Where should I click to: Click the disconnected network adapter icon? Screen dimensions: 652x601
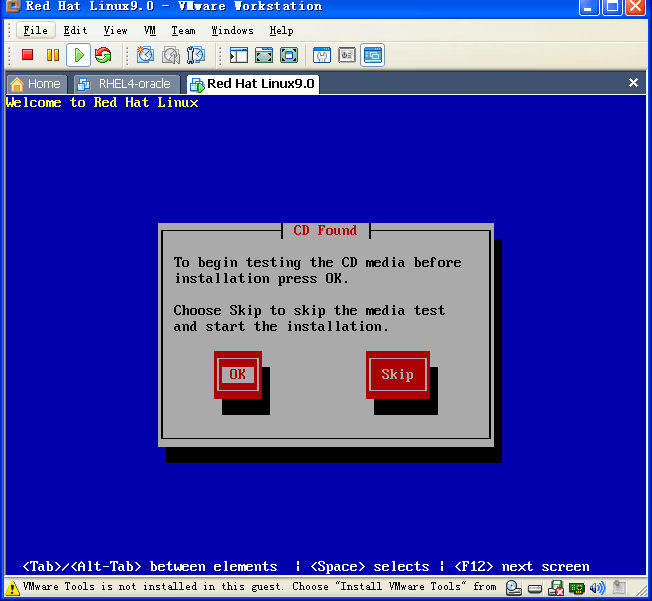click(x=556, y=588)
